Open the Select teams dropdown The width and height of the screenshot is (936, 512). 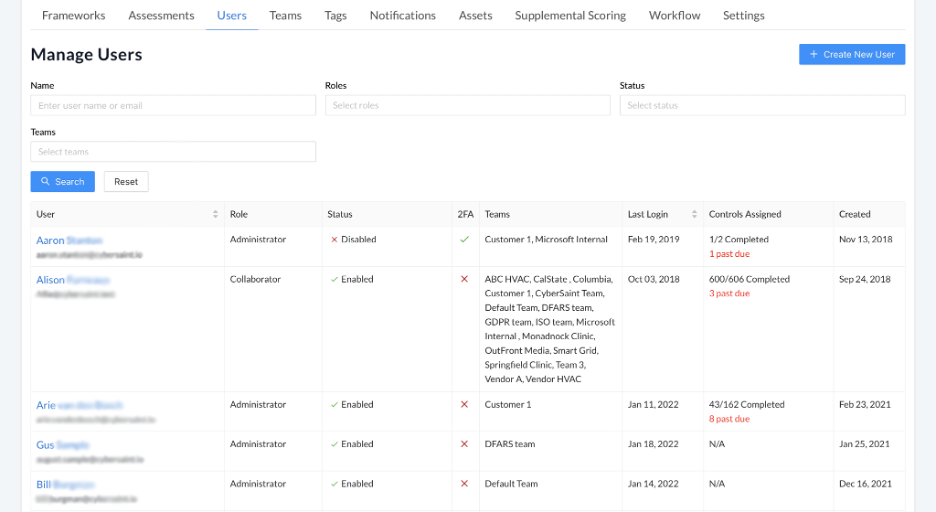click(x=173, y=152)
